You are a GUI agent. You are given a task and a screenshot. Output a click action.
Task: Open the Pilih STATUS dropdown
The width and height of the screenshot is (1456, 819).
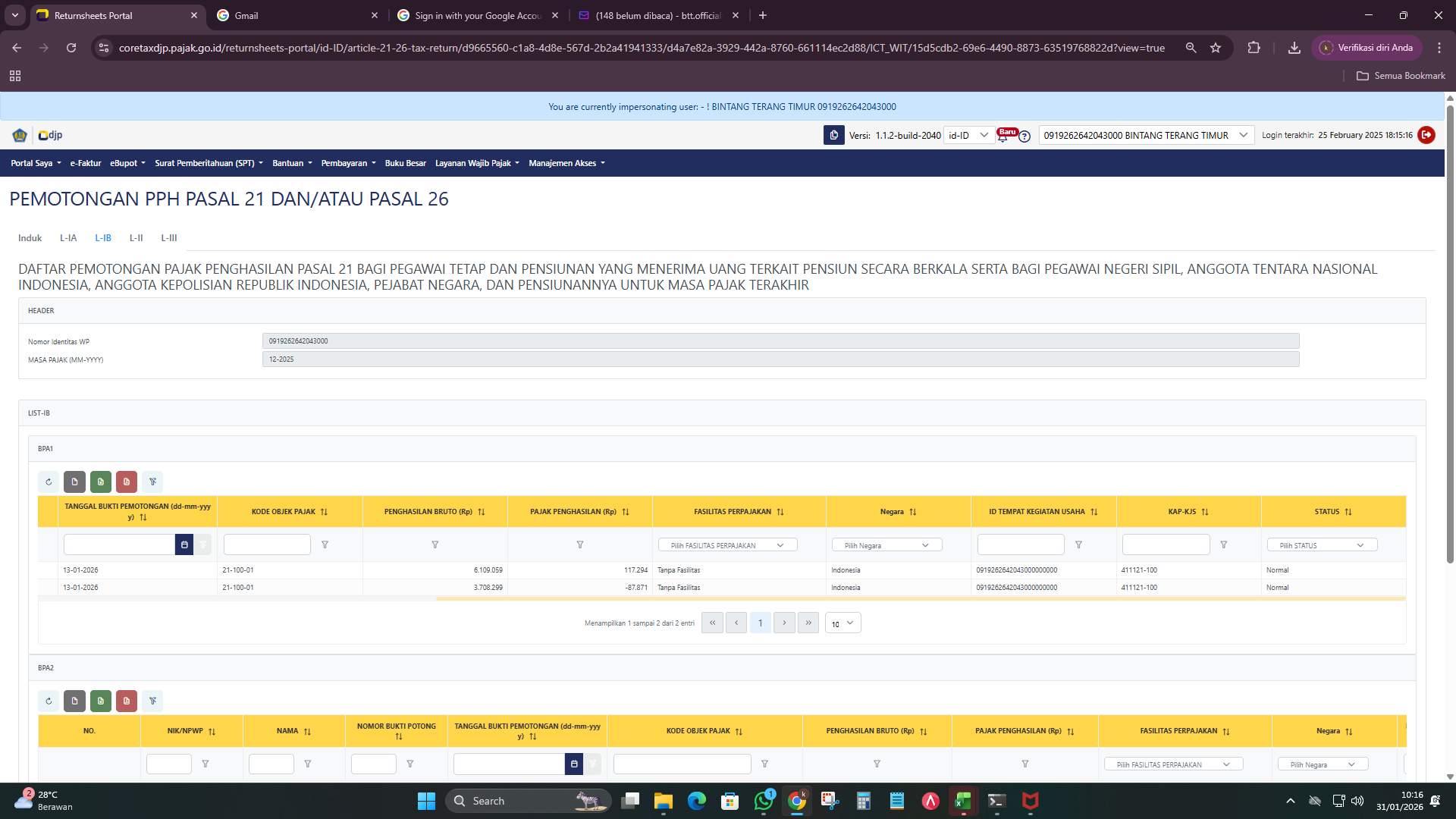pos(1321,544)
